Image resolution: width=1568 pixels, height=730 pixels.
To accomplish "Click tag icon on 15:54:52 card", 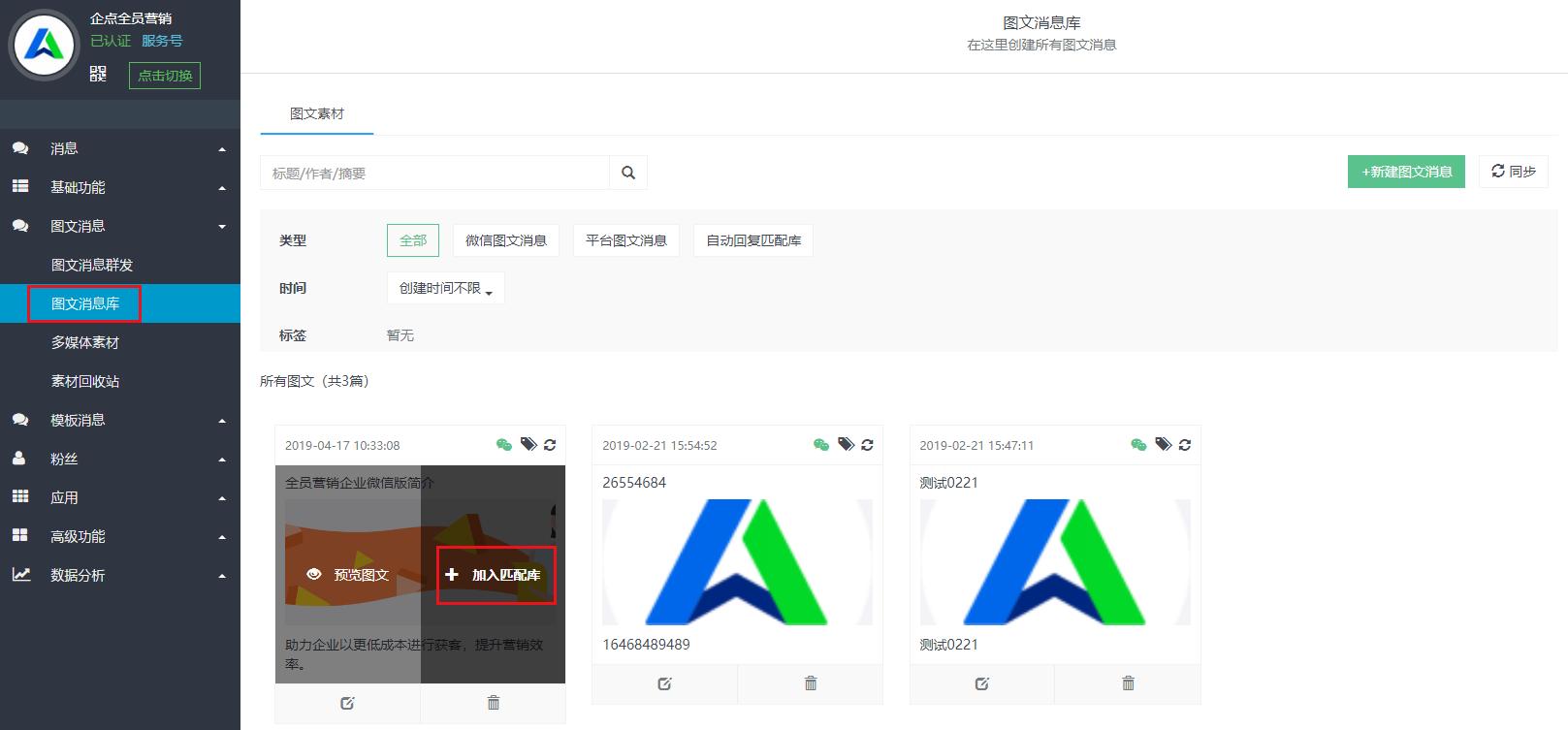I will [x=846, y=444].
